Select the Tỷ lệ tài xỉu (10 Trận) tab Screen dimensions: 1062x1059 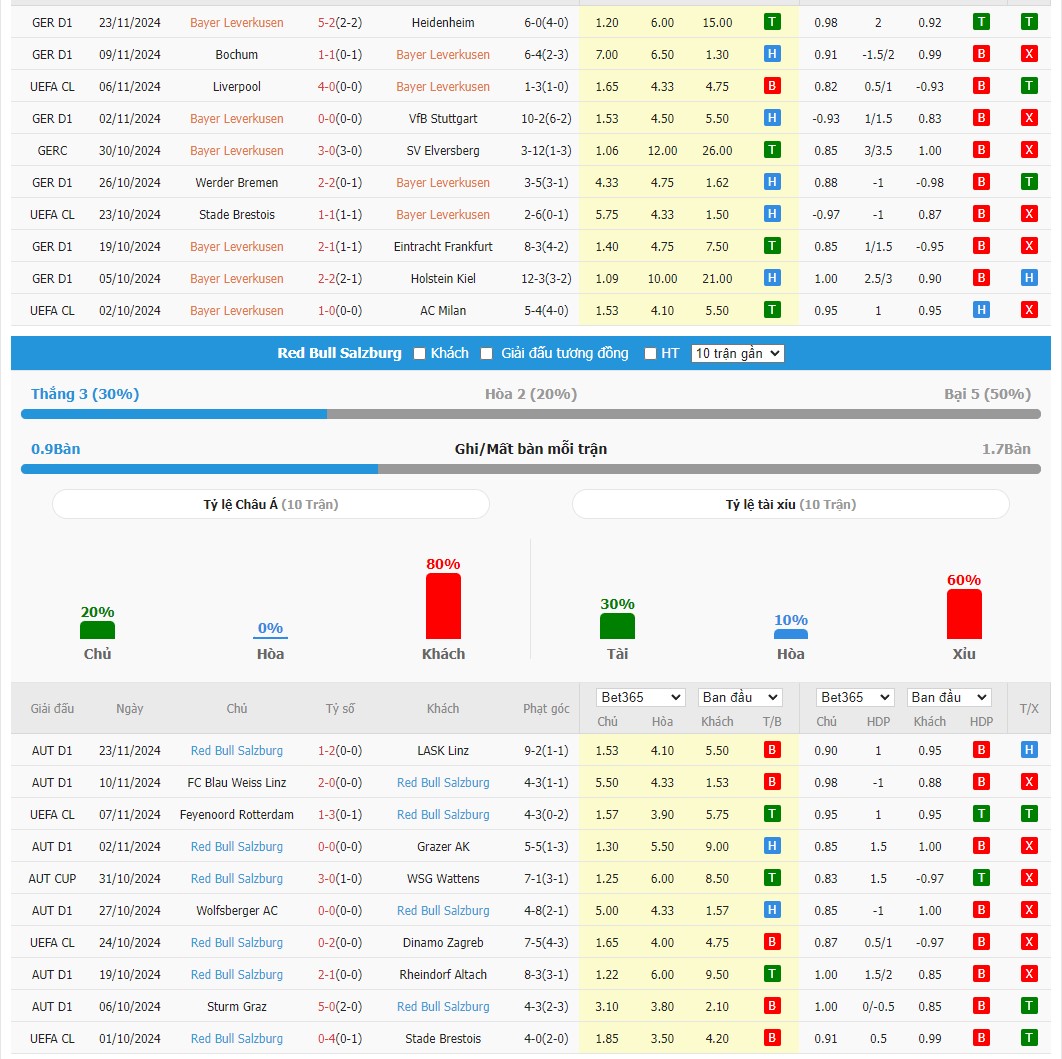pyautogui.click(x=790, y=504)
